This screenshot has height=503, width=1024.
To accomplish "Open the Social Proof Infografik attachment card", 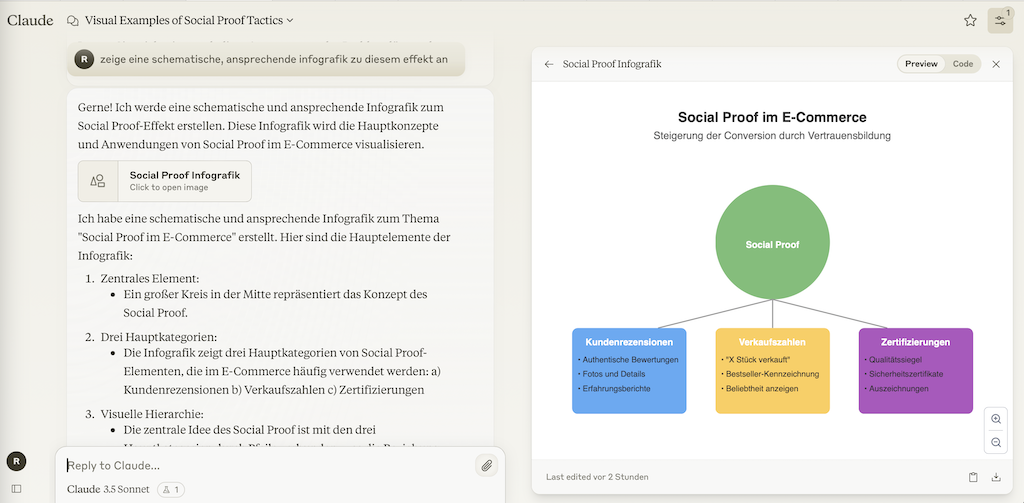I will click(165, 181).
